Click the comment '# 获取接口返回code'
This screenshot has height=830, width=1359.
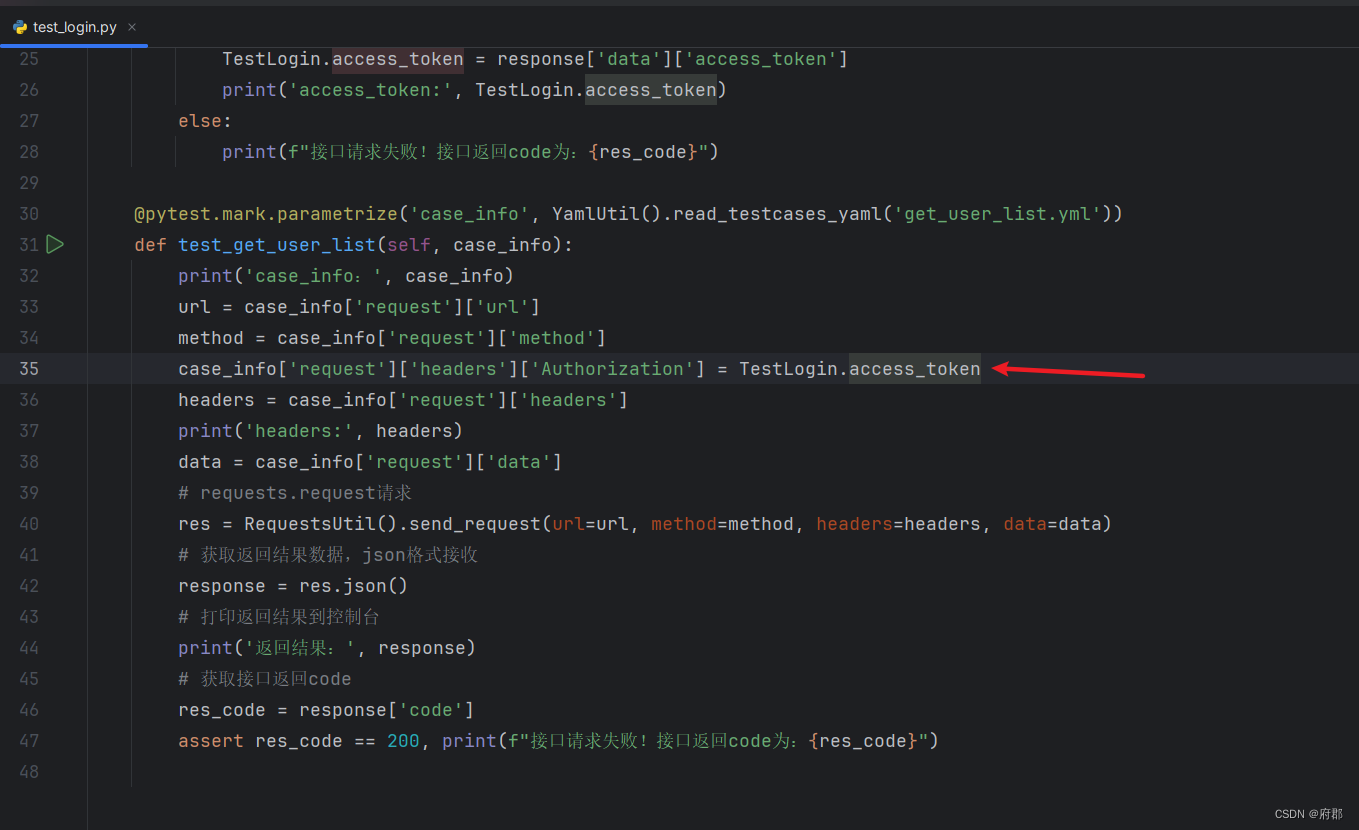click(265, 679)
